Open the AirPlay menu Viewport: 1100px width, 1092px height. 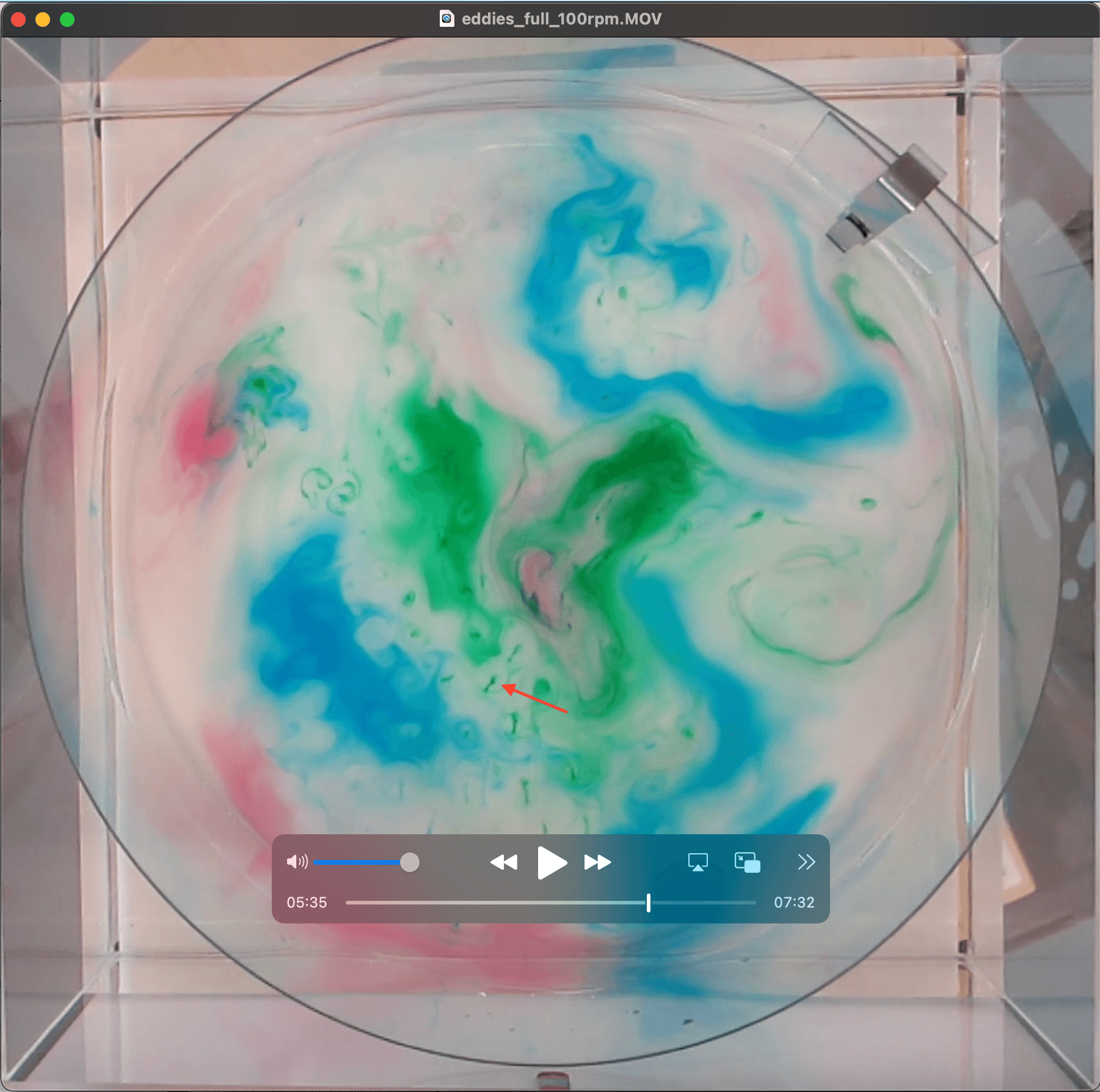tap(698, 862)
